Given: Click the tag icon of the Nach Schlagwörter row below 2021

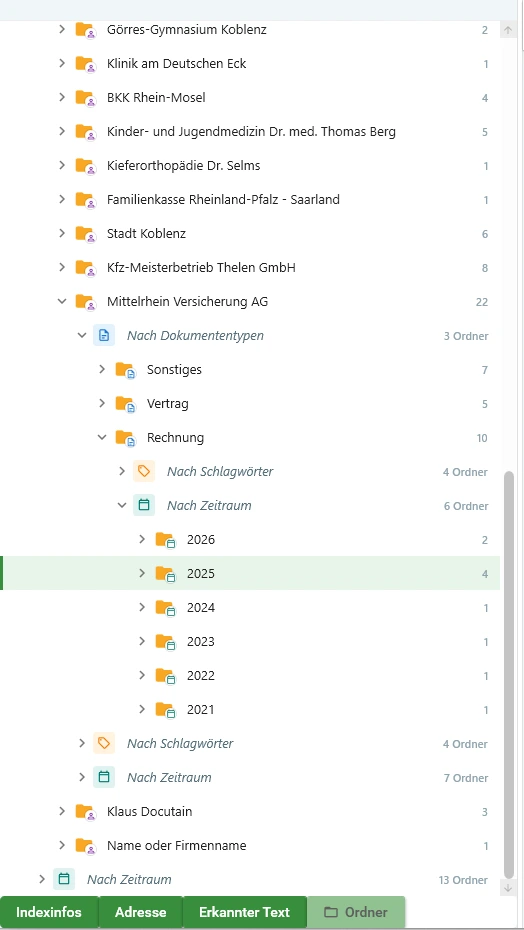Looking at the screenshot, I should point(104,743).
